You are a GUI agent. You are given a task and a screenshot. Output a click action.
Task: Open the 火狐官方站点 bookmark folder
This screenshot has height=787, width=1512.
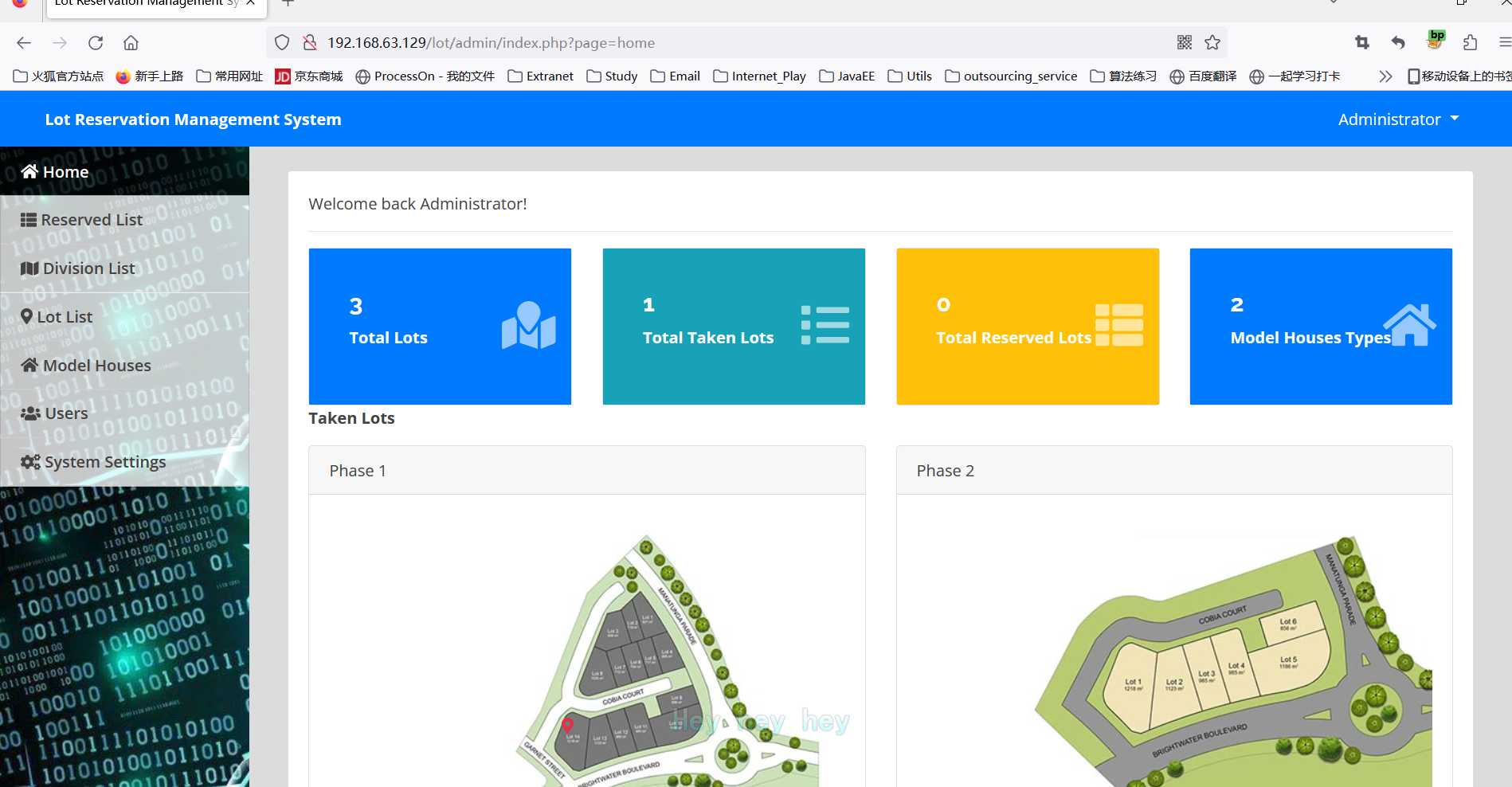point(58,76)
